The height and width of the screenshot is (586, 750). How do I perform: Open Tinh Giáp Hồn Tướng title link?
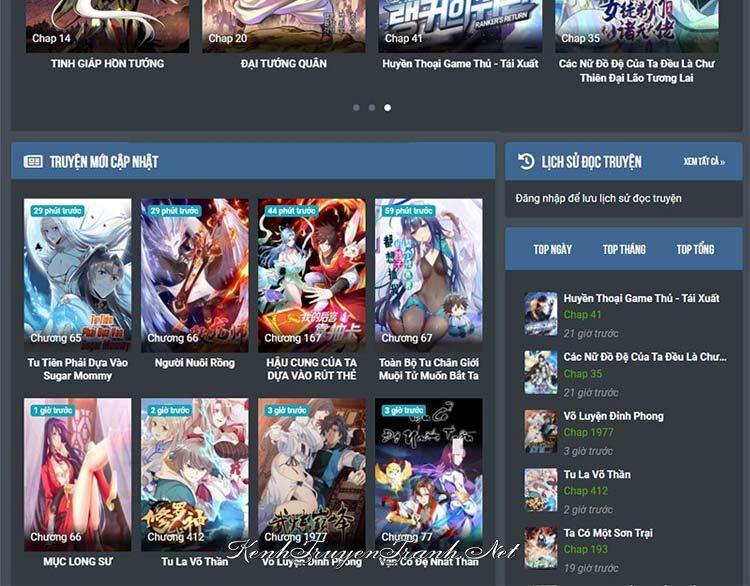tap(108, 64)
